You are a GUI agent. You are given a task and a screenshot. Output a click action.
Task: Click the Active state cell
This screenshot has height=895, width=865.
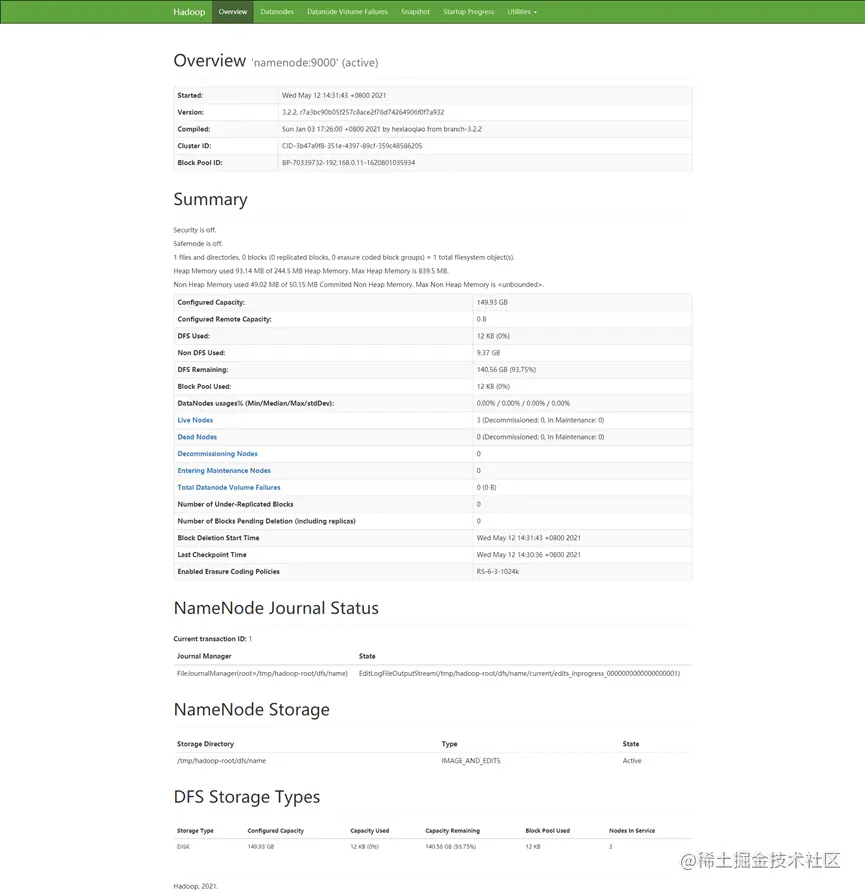(x=632, y=761)
